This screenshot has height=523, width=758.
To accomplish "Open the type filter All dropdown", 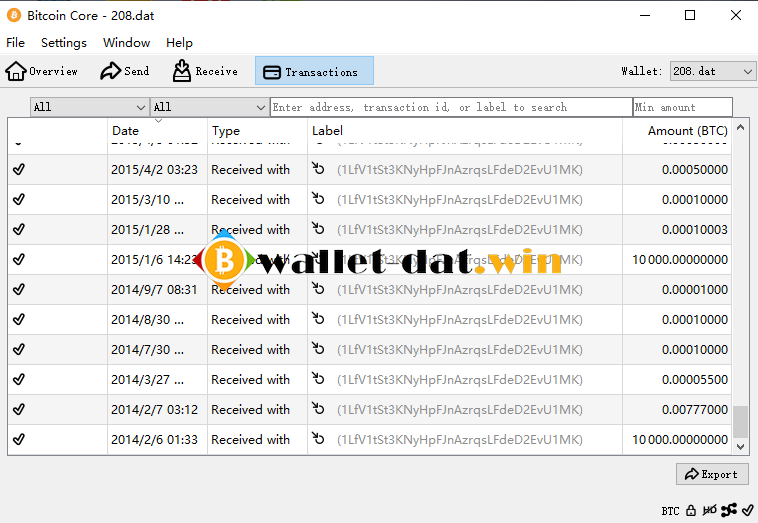I will coord(209,107).
